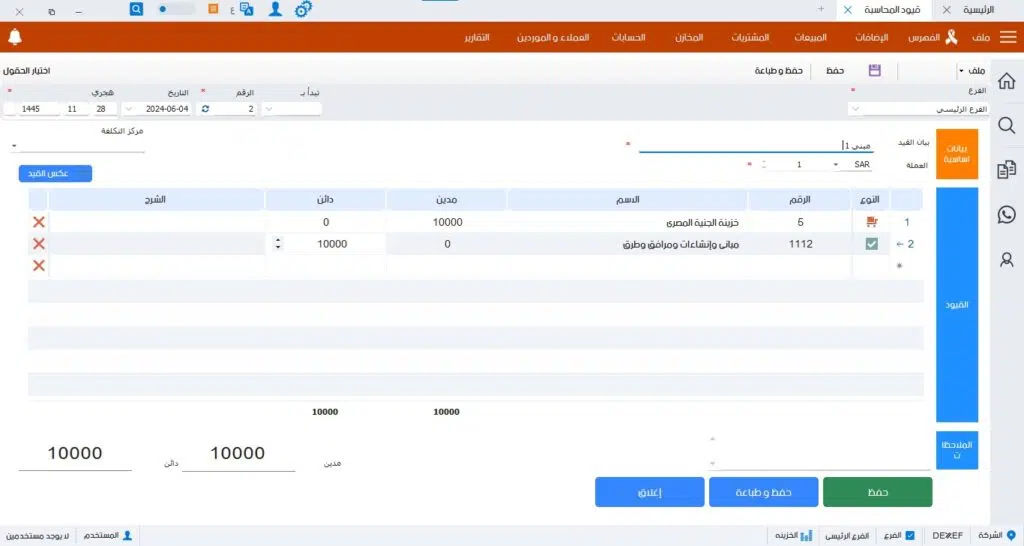1024x546 pixels.
Task: Click the Reverse Entry button (عكس القيد)
Action: [55, 174]
